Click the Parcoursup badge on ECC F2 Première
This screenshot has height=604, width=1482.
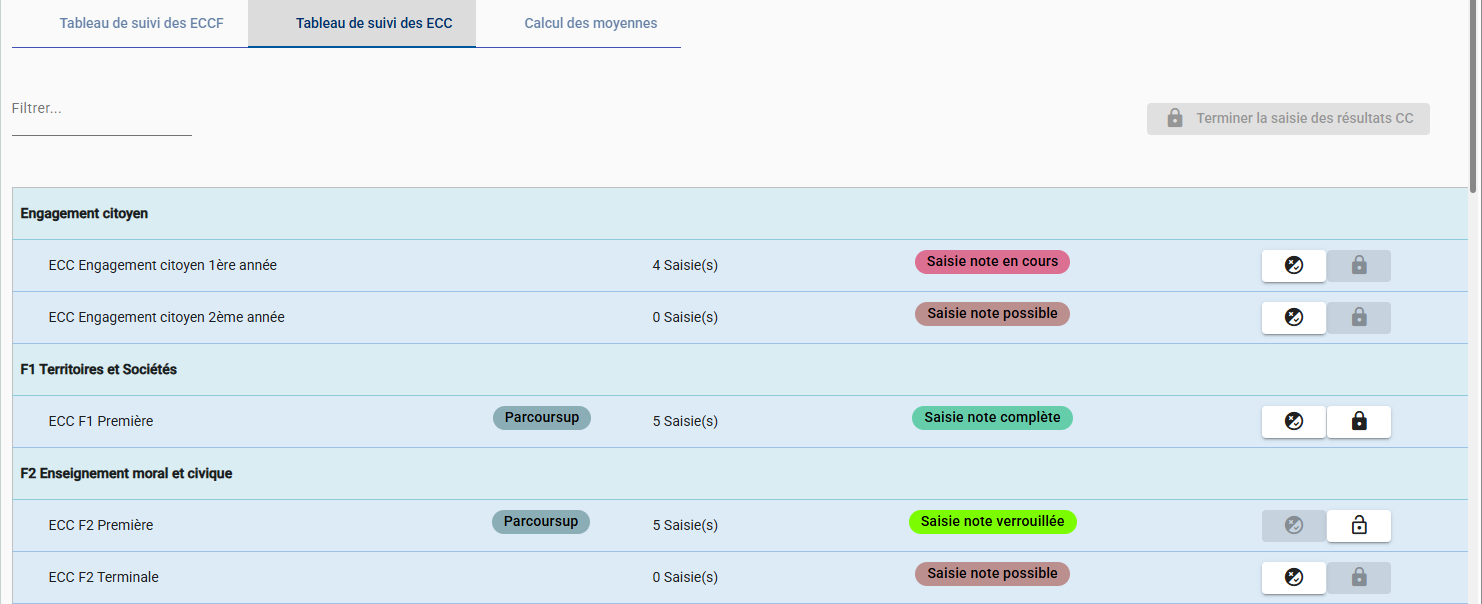pos(541,522)
